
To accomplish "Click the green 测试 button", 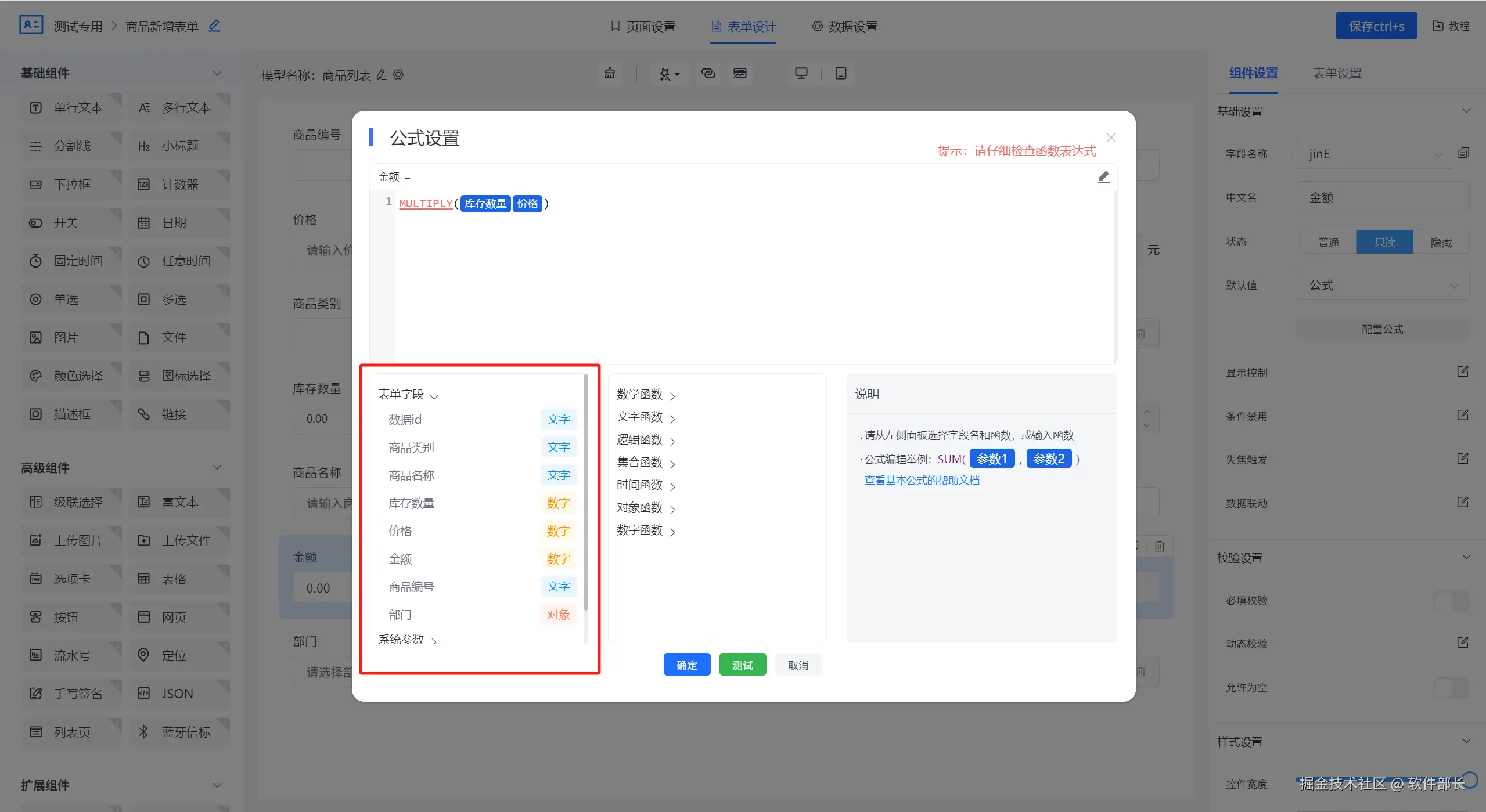I will coord(742,665).
